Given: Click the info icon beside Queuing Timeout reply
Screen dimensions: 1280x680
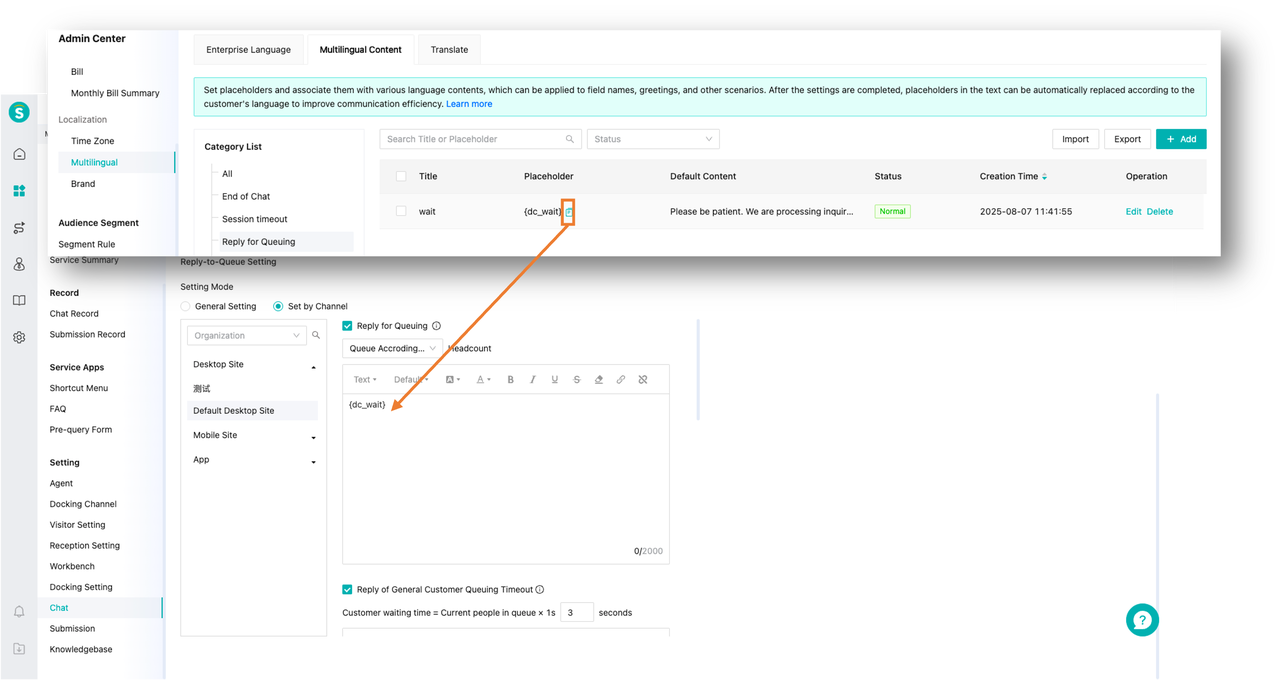Looking at the screenshot, I should tap(540, 590).
